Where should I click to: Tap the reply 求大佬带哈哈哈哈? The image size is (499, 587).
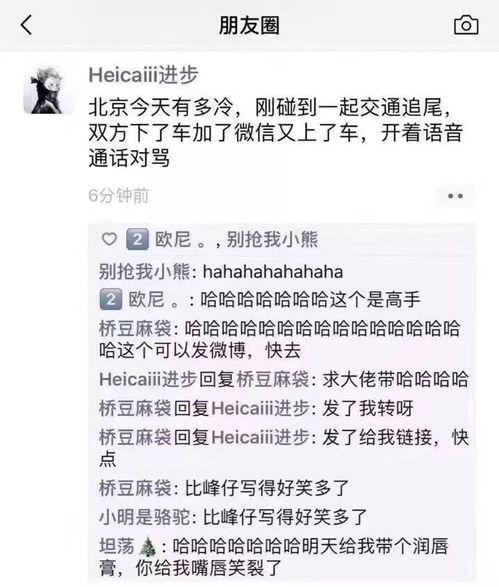(284, 379)
